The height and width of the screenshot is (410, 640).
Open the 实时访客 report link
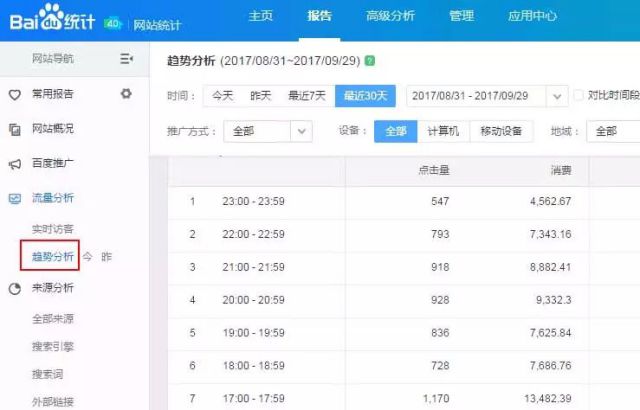tap(52, 229)
